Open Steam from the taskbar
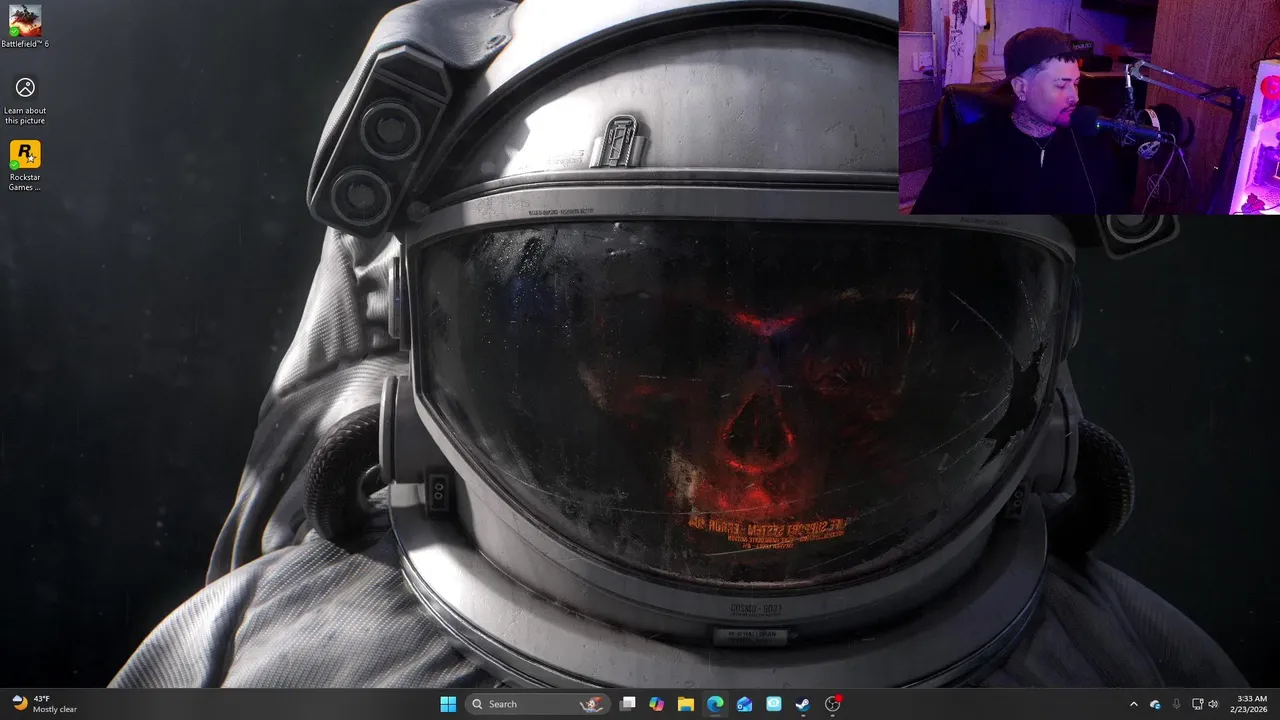This screenshot has width=1280, height=720. point(803,704)
